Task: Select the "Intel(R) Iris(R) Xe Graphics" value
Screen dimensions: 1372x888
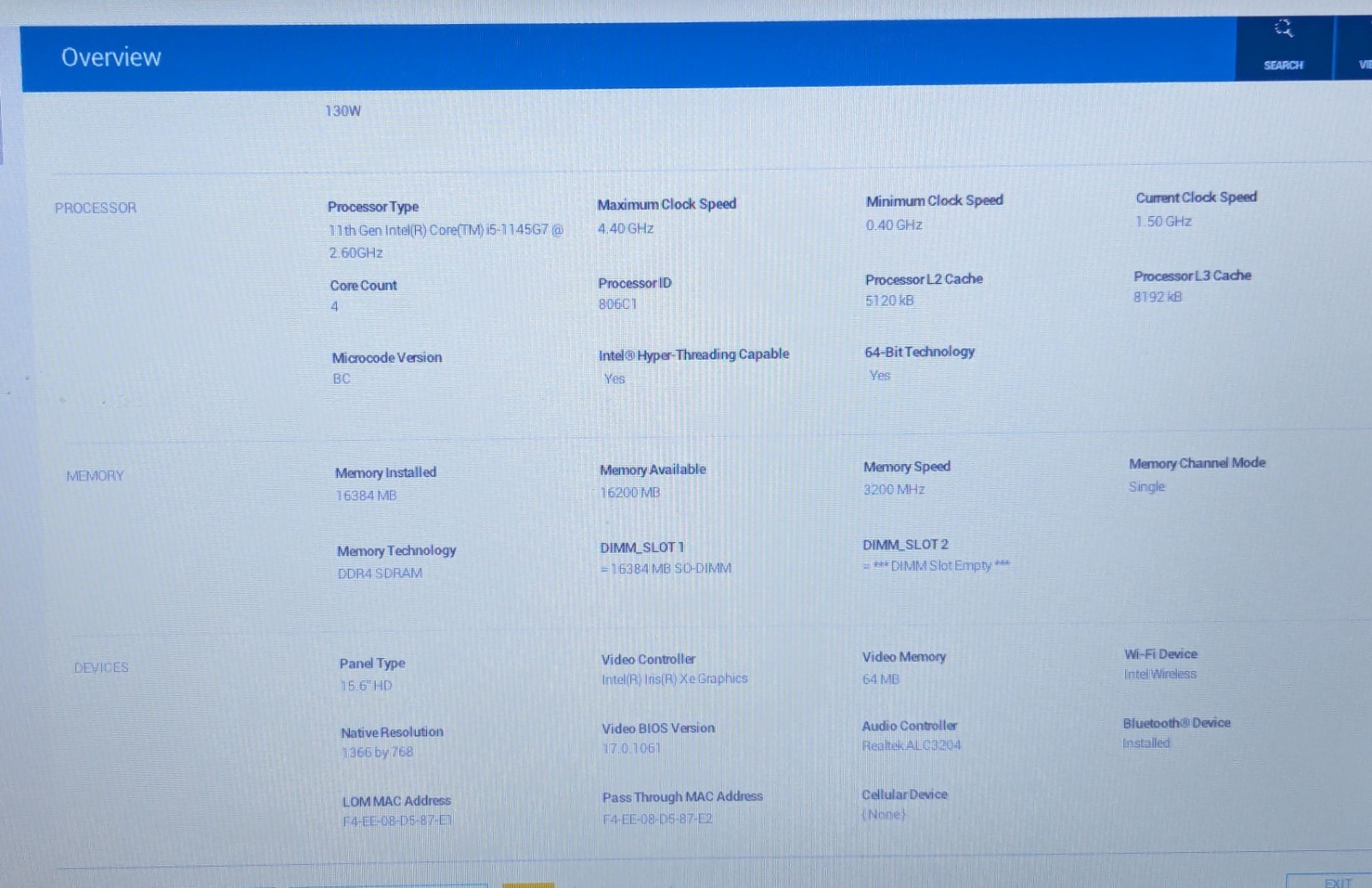Action: tap(675, 679)
